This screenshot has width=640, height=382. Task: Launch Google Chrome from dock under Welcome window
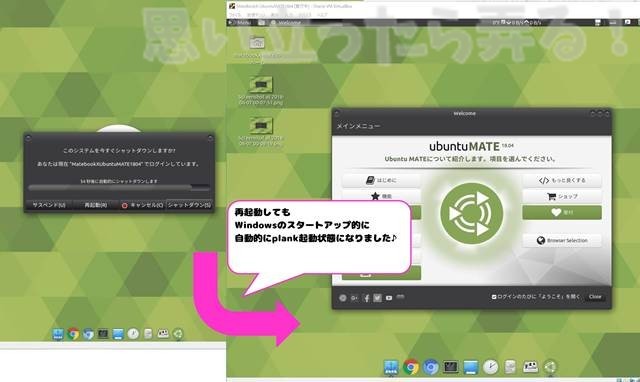click(x=411, y=367)
